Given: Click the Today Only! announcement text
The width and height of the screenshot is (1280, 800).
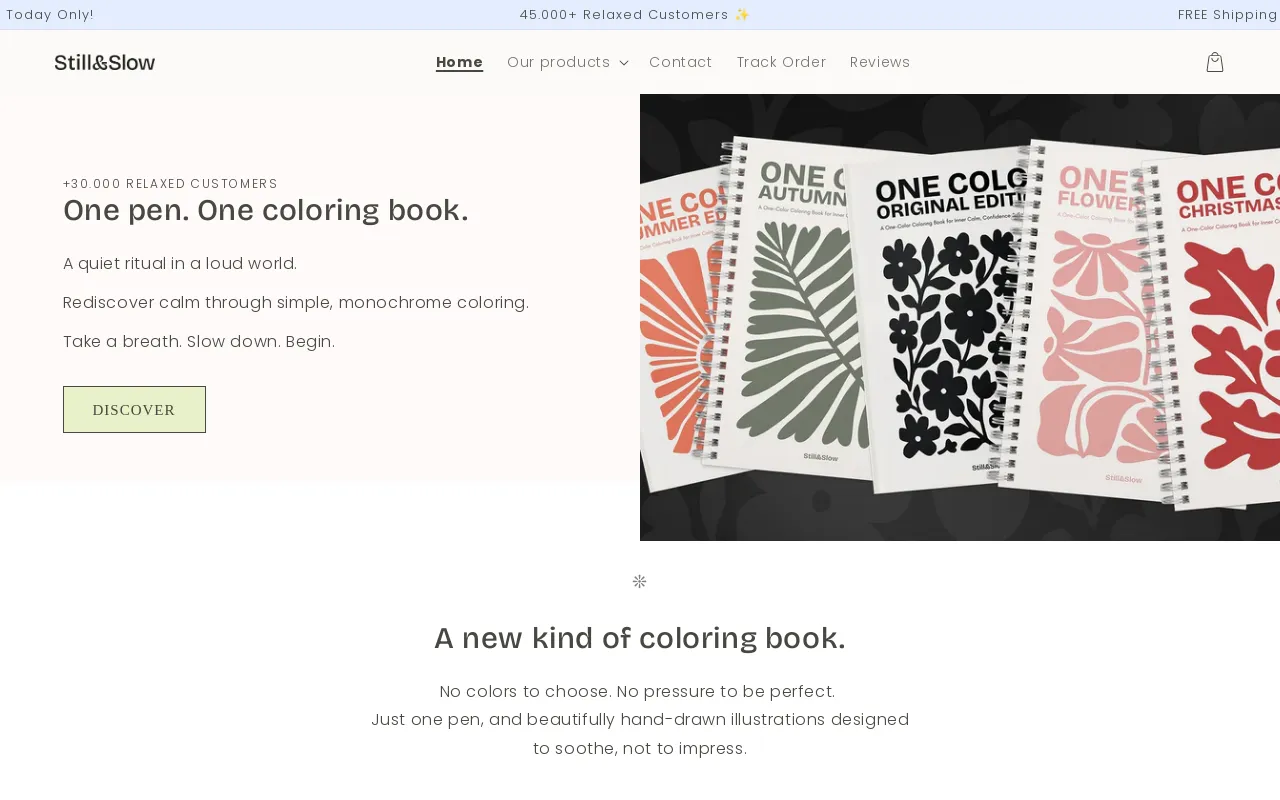Looking at the screenshot, I should point(50,15).
